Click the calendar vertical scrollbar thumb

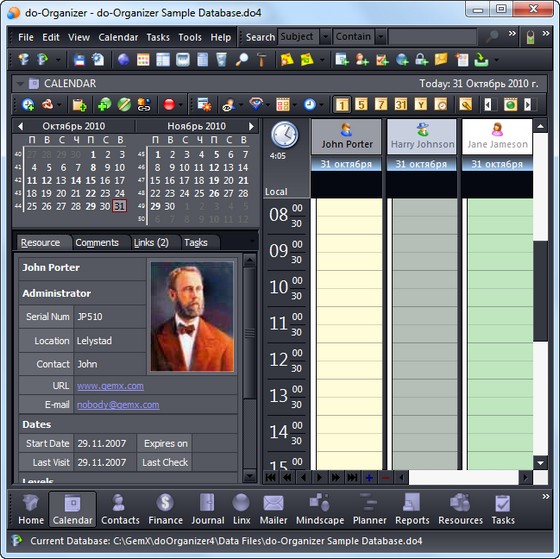[x=540, y=291]
